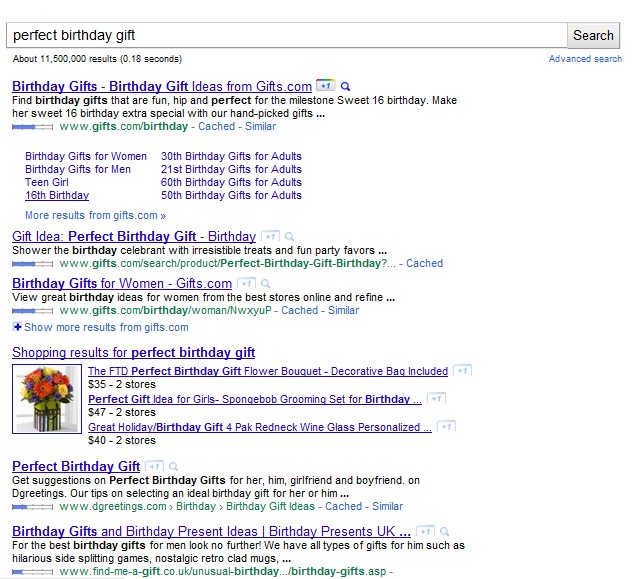Click More results from gifts.com »
The height and width of the screenshot is (579, 634).
pos(95,215)
